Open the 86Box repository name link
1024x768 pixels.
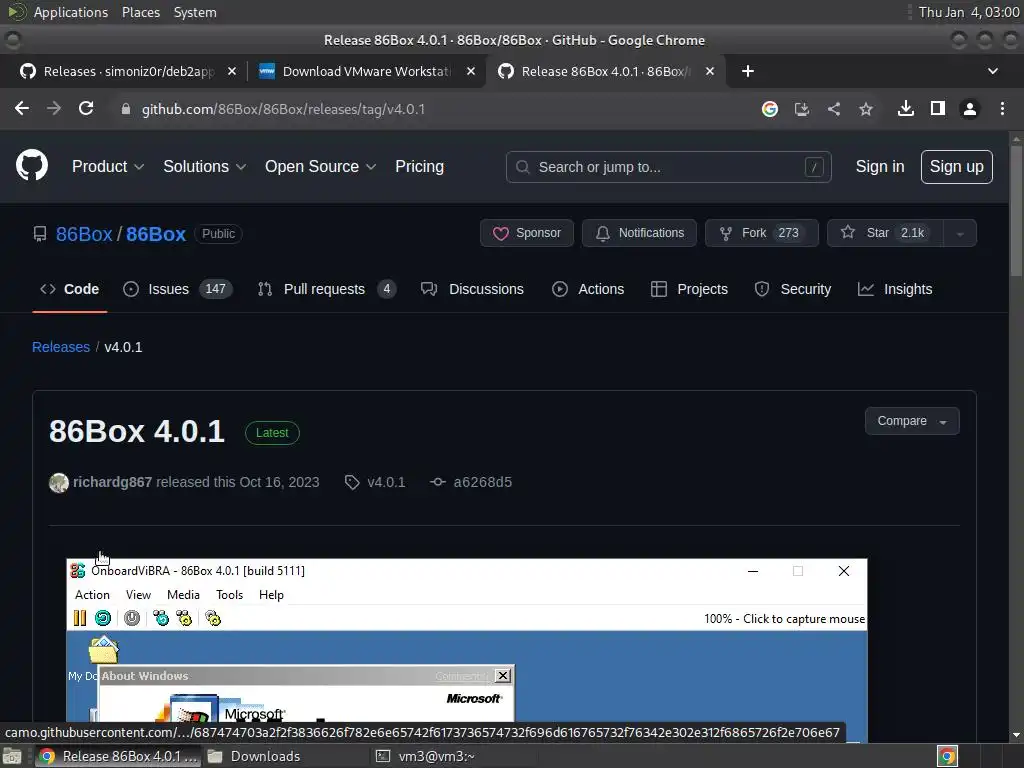[155, 234]
